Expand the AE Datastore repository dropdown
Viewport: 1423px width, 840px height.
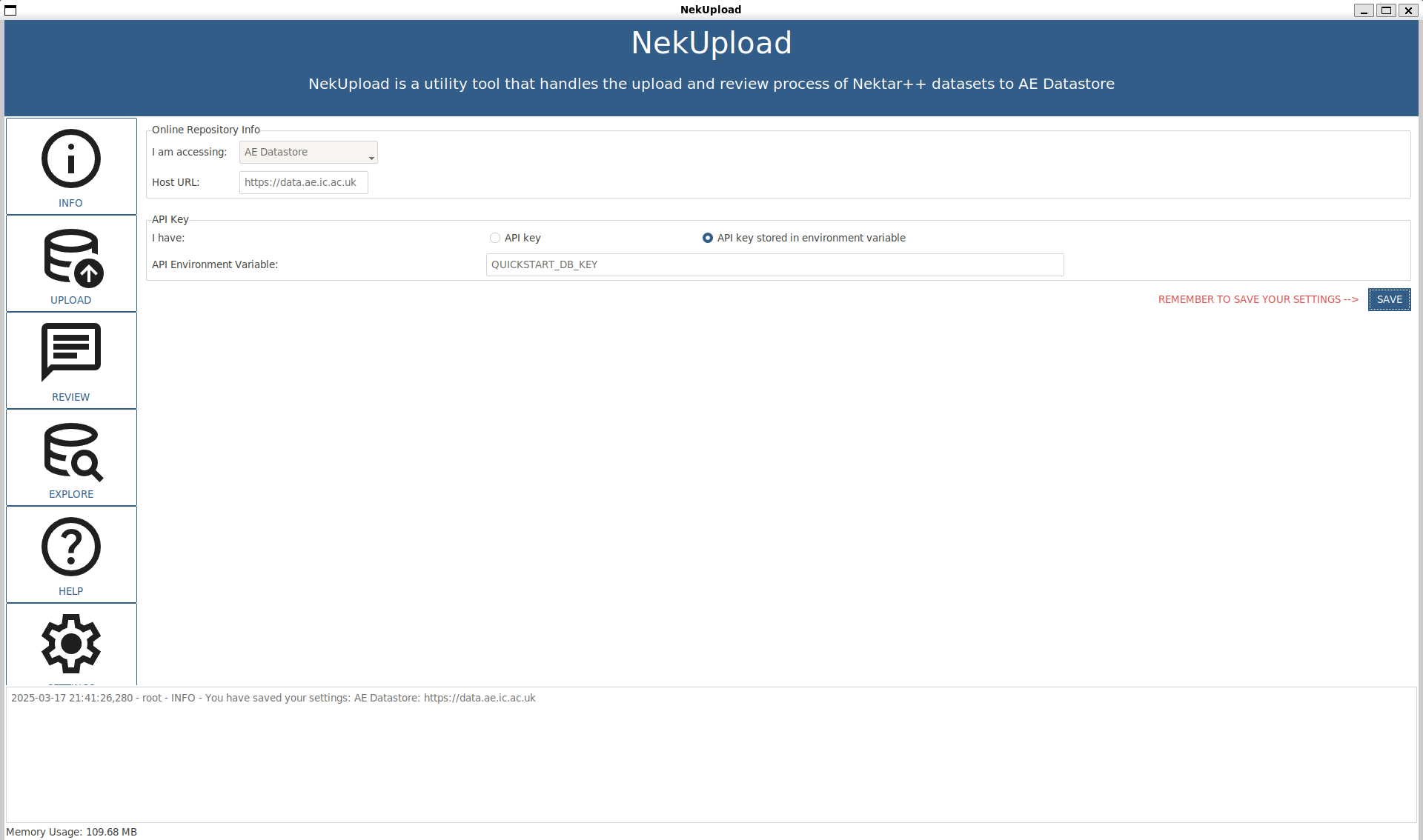(x=308, y=153)
